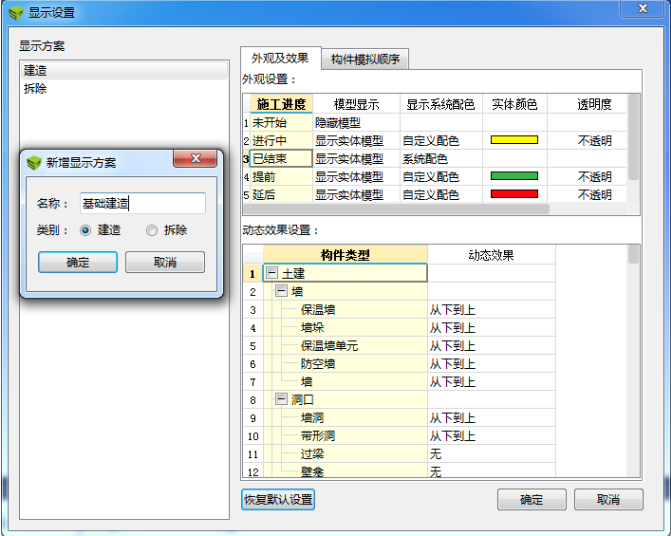This screenshot has height=536, width=671.
Task: Click the 提前 progress cell
Action: click(281, 177)
